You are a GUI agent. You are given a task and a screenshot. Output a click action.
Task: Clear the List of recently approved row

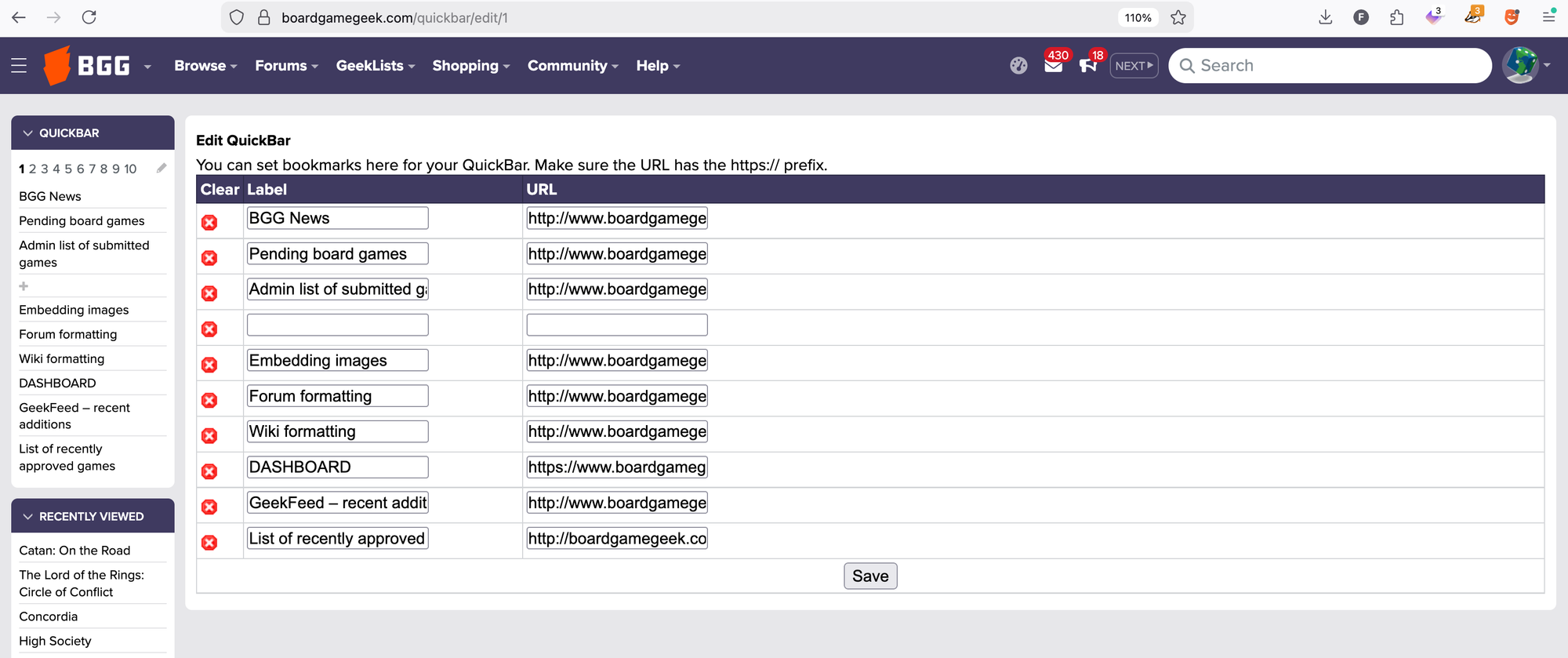tap(209, 543)
